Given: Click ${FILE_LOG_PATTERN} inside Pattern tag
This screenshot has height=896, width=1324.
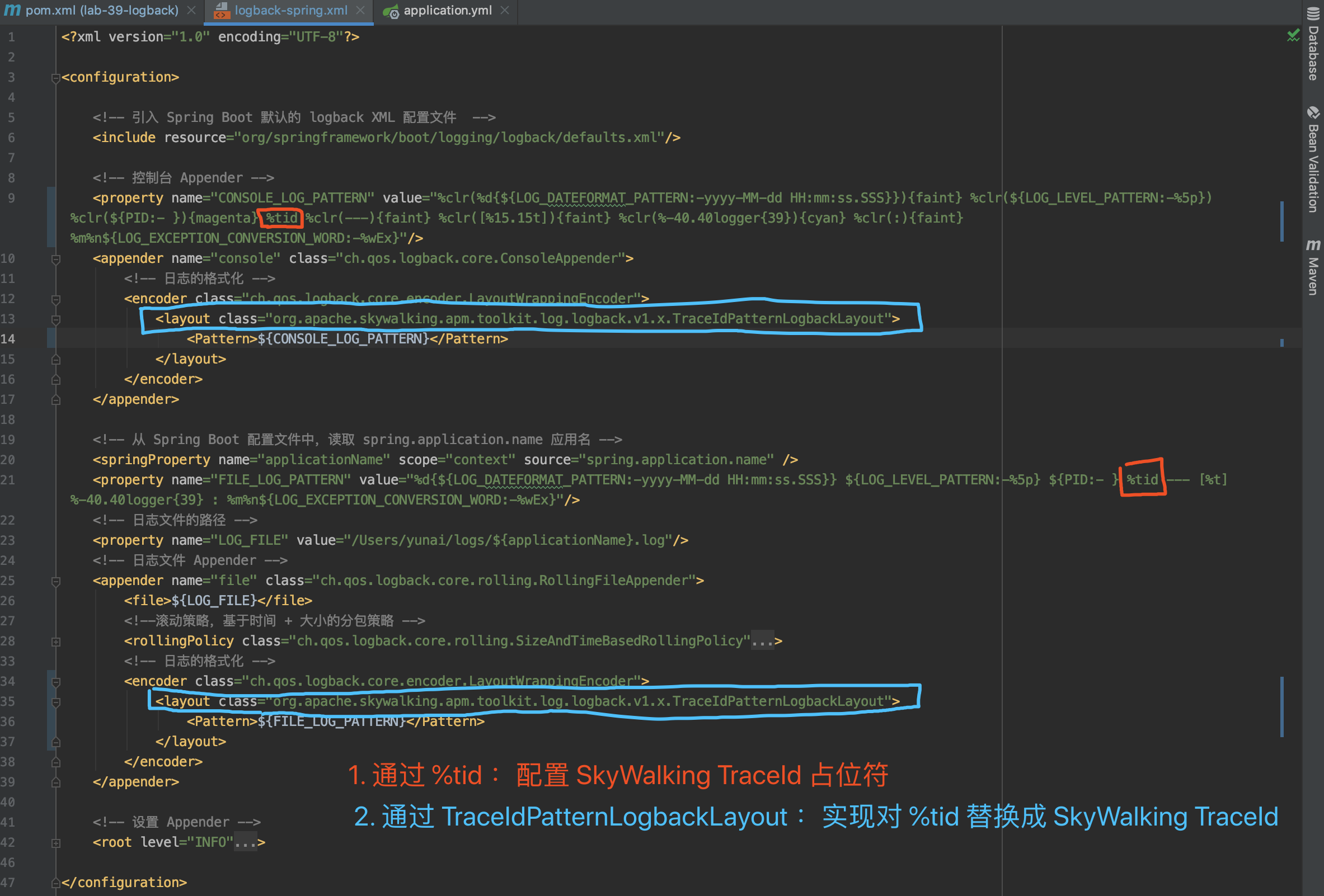Looking at the screenshot, I should [x=332, y=721].
